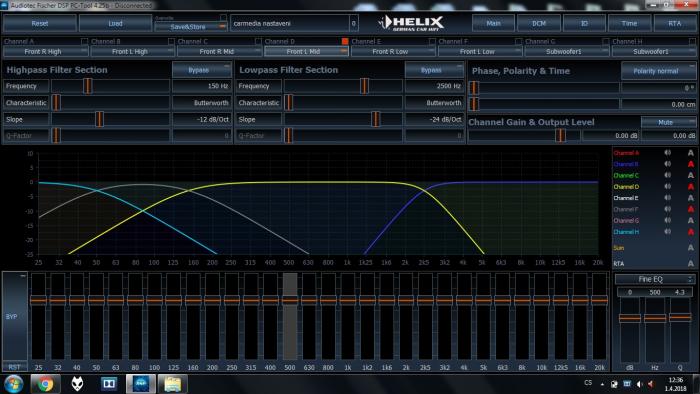Click the 500 Hz equalizer band slider
Image resolution: width=700 pixels, height=394 pixels.
pos(290,317)
